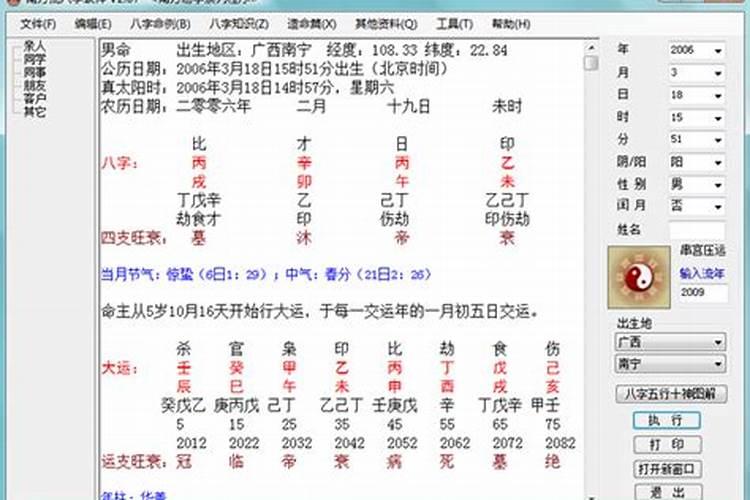Open the 其他资料(Q) menu

point(386,24)
